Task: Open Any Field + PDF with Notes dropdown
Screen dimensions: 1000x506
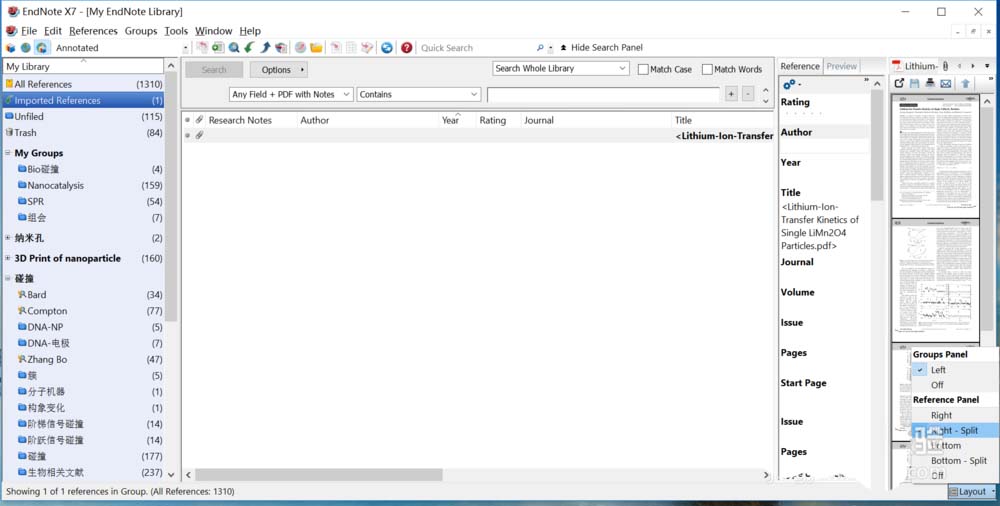Action: point(291,94)
